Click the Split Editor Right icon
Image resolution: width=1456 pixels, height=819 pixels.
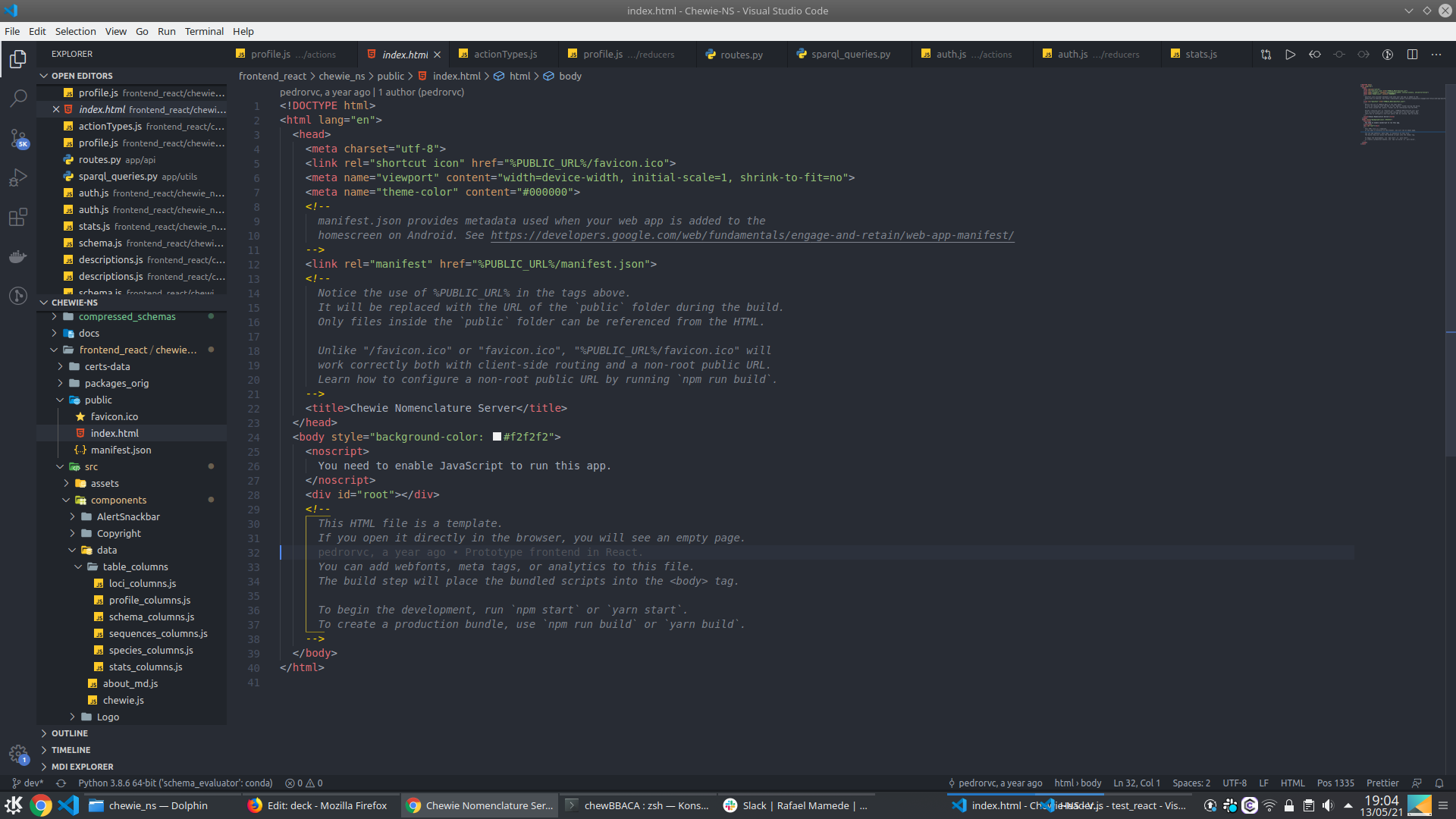click(x=1412, y=55)
